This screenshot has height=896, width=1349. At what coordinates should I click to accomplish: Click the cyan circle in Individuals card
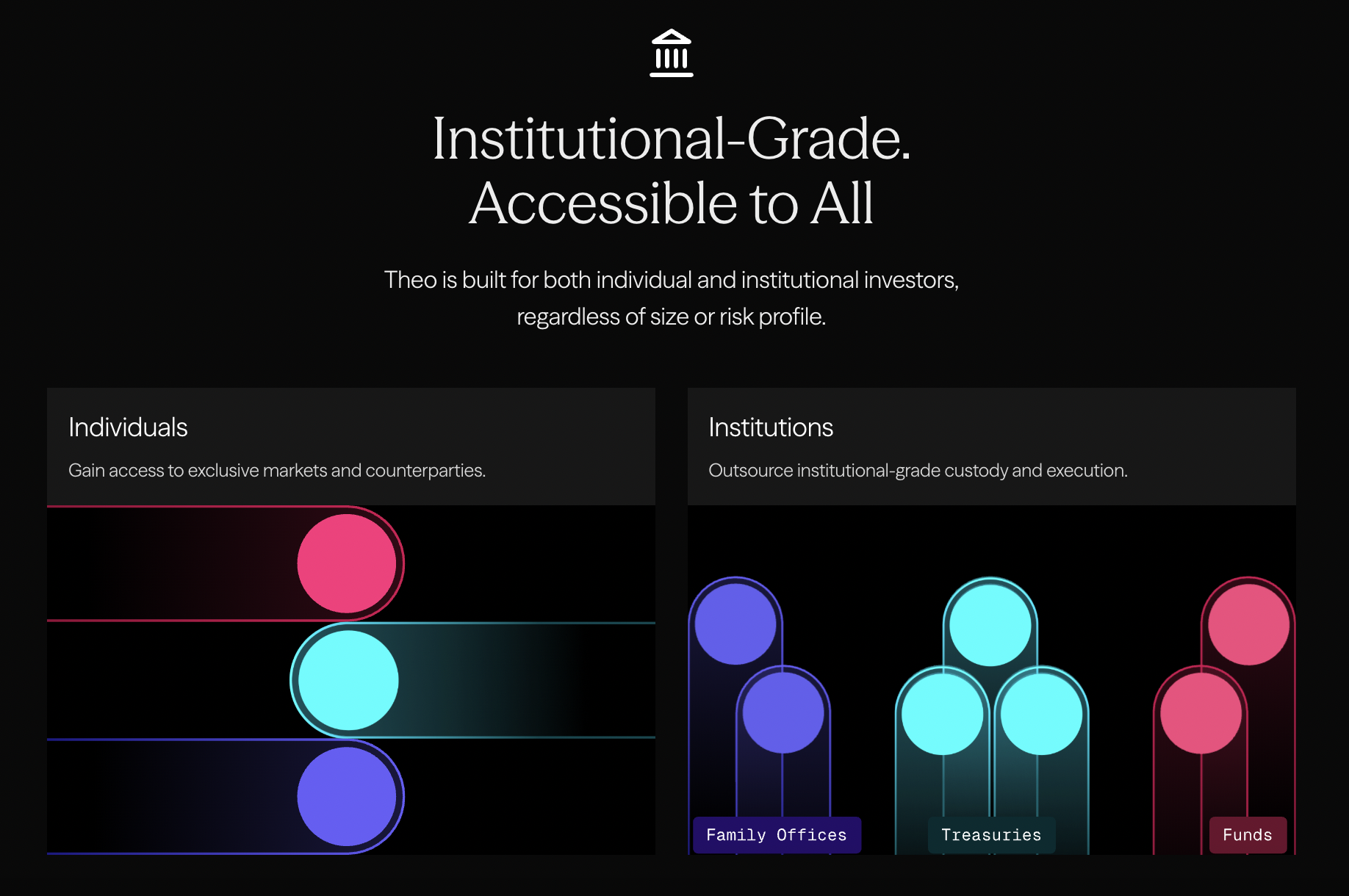point(348,680)
